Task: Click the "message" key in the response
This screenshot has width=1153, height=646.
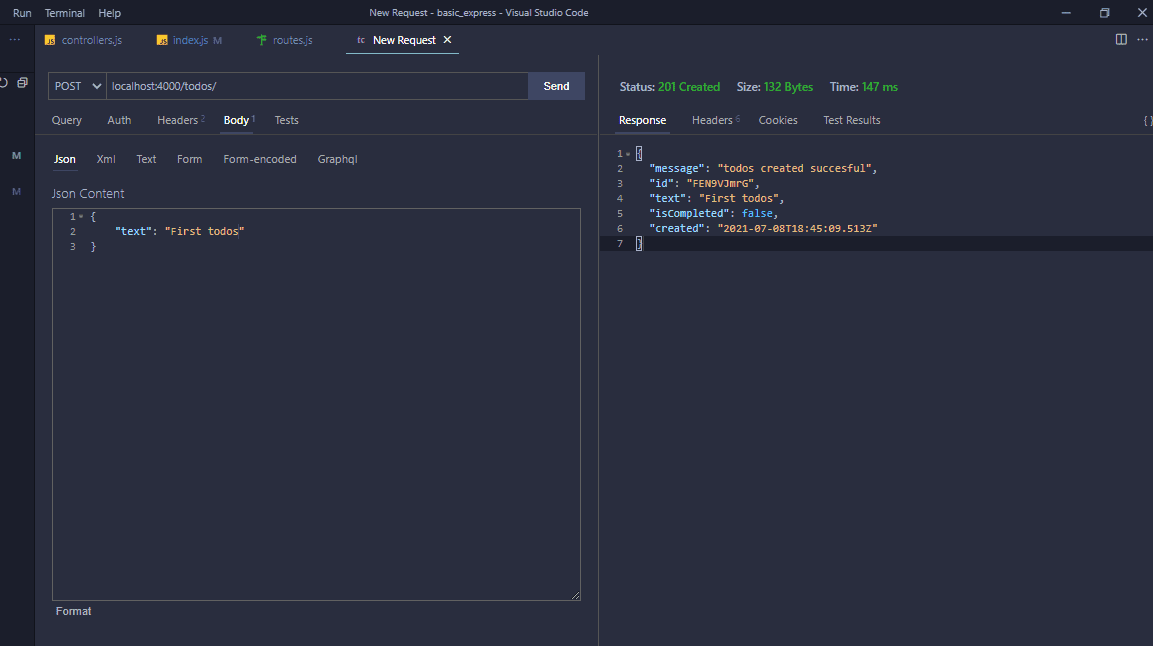Action: pyautogui.click(x=677, y=168)
